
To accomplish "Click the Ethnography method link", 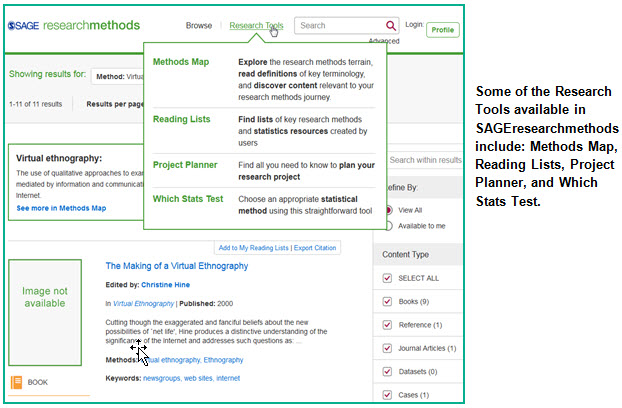I will [x=223, y=360].
